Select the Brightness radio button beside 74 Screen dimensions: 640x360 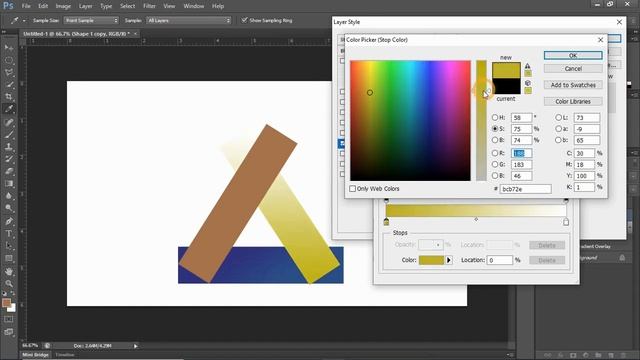point(495,140)
